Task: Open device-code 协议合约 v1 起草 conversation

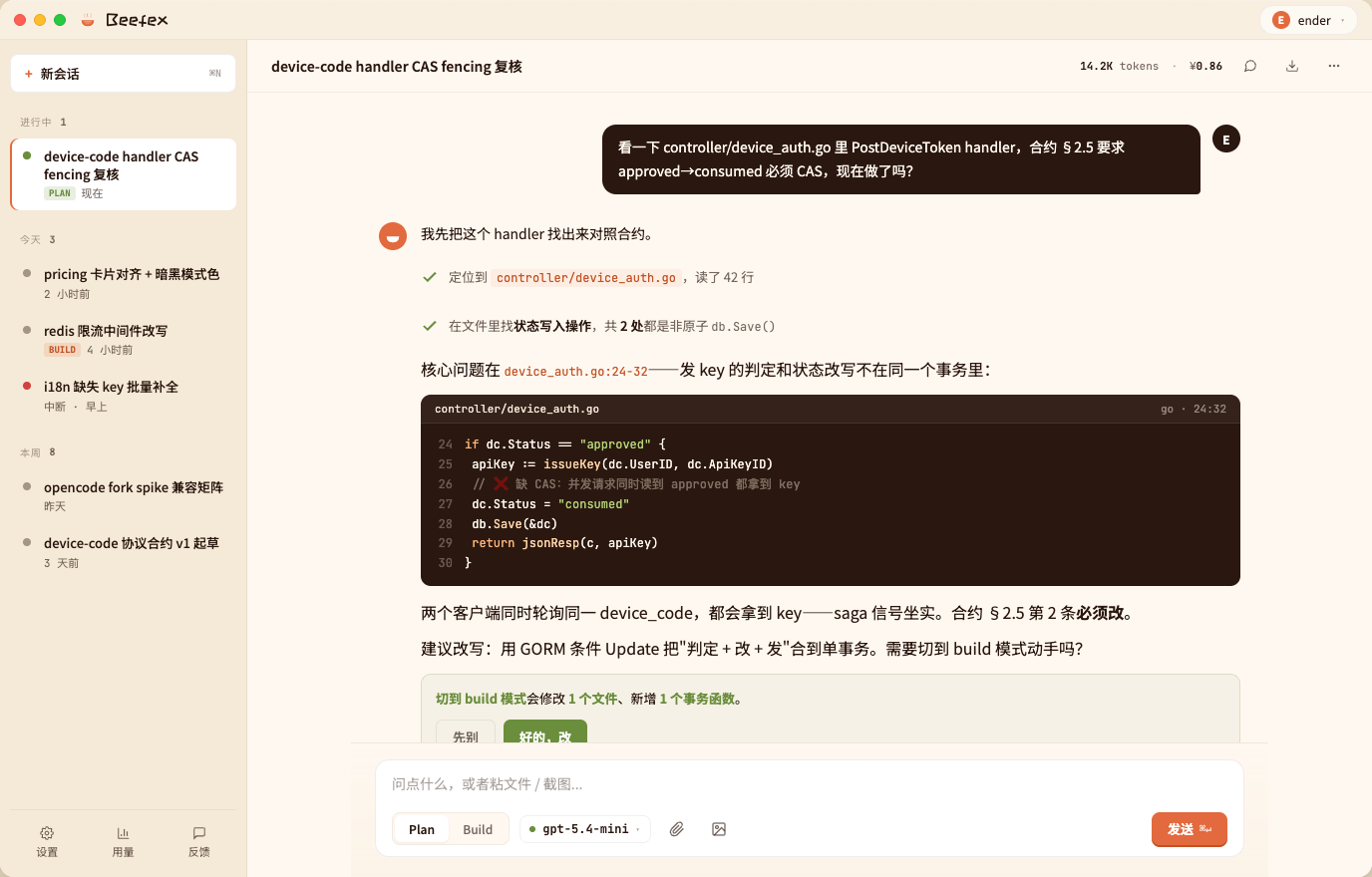Action: click(x=123, y=552)
